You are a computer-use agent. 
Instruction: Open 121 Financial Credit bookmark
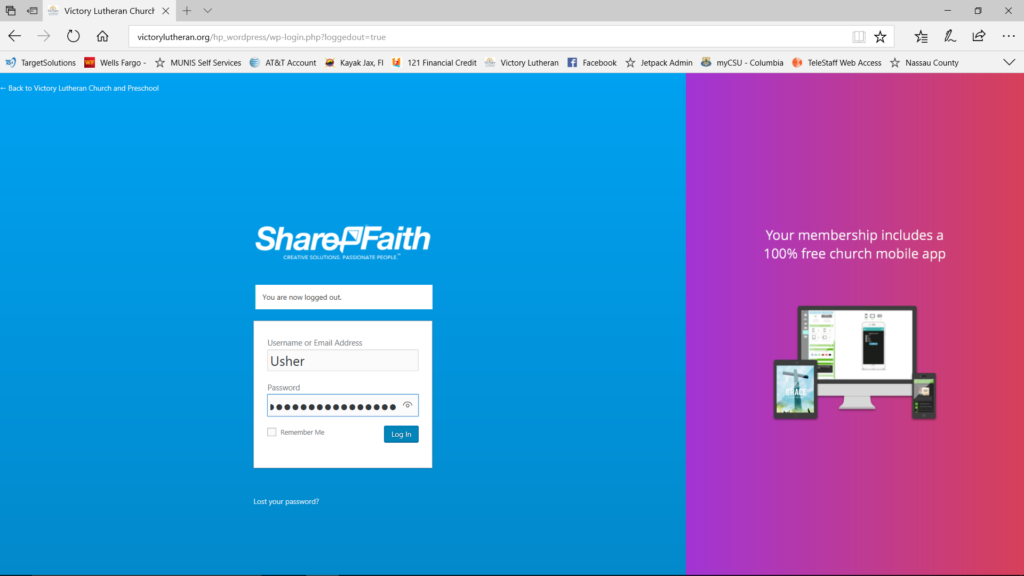click(x=434, y=63)
